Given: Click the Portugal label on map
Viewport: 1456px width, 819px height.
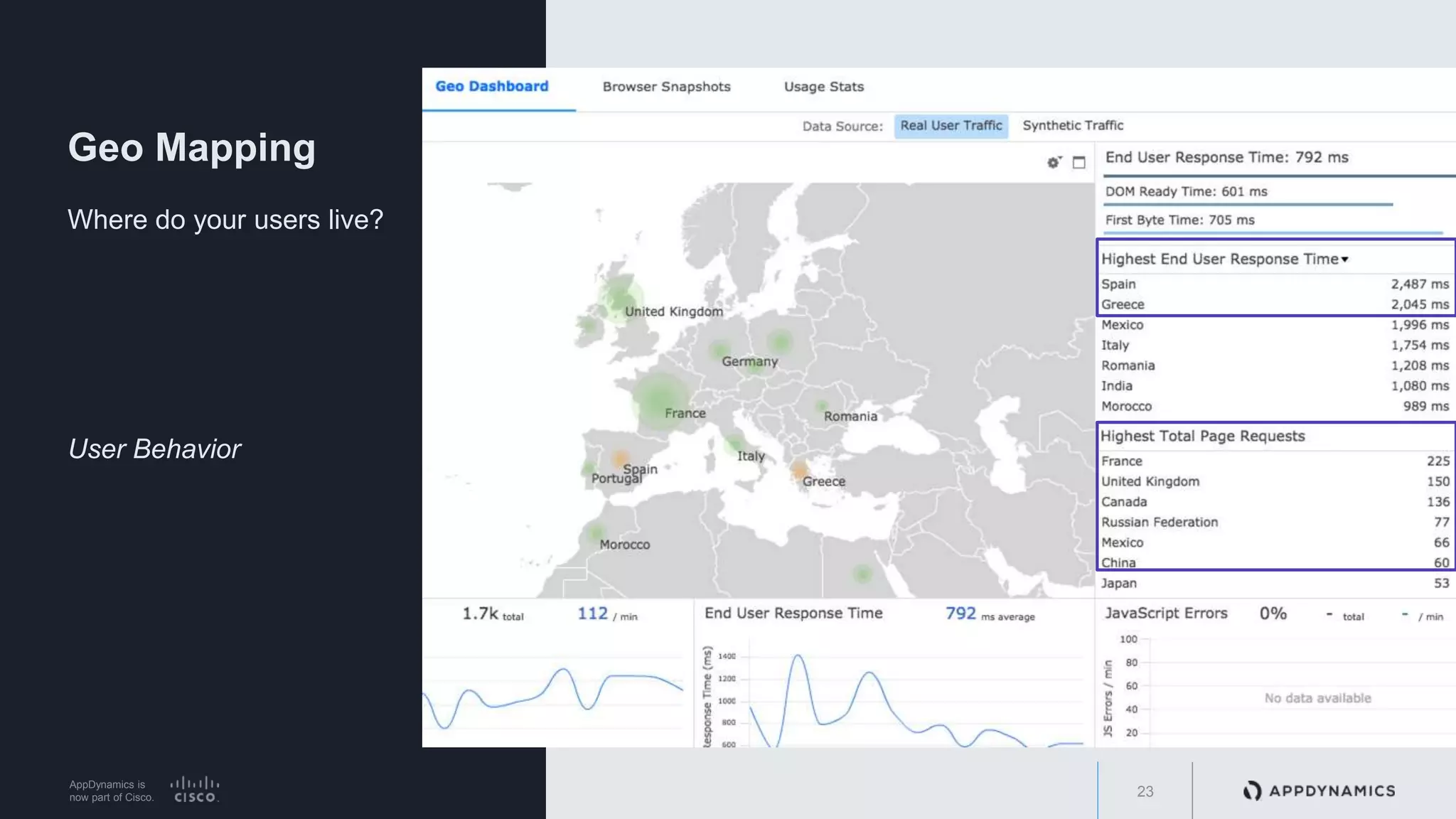Looking at the screenshot, I should [x=616, y=478].
